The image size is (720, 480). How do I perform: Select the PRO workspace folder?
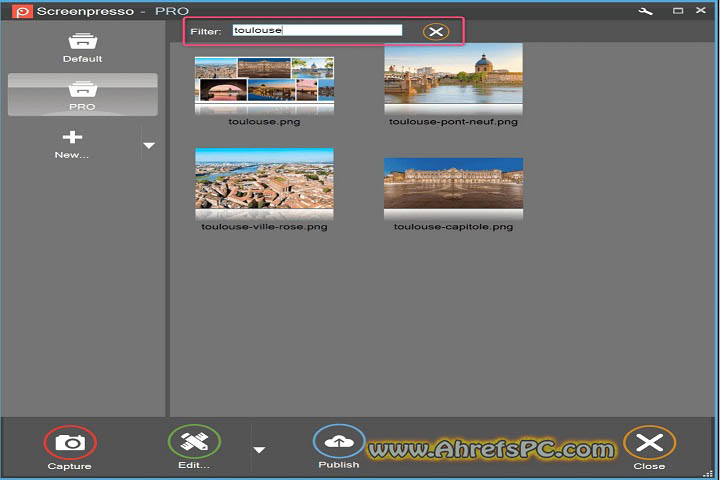point(83,95)
